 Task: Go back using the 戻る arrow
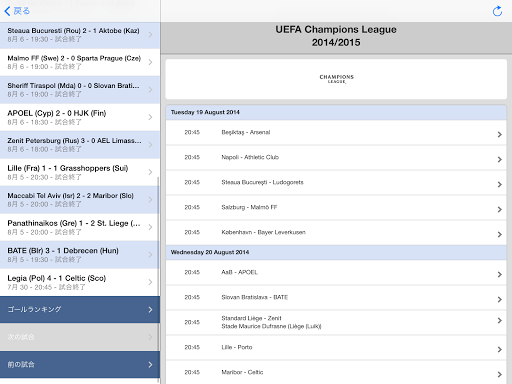pos(17,11)
